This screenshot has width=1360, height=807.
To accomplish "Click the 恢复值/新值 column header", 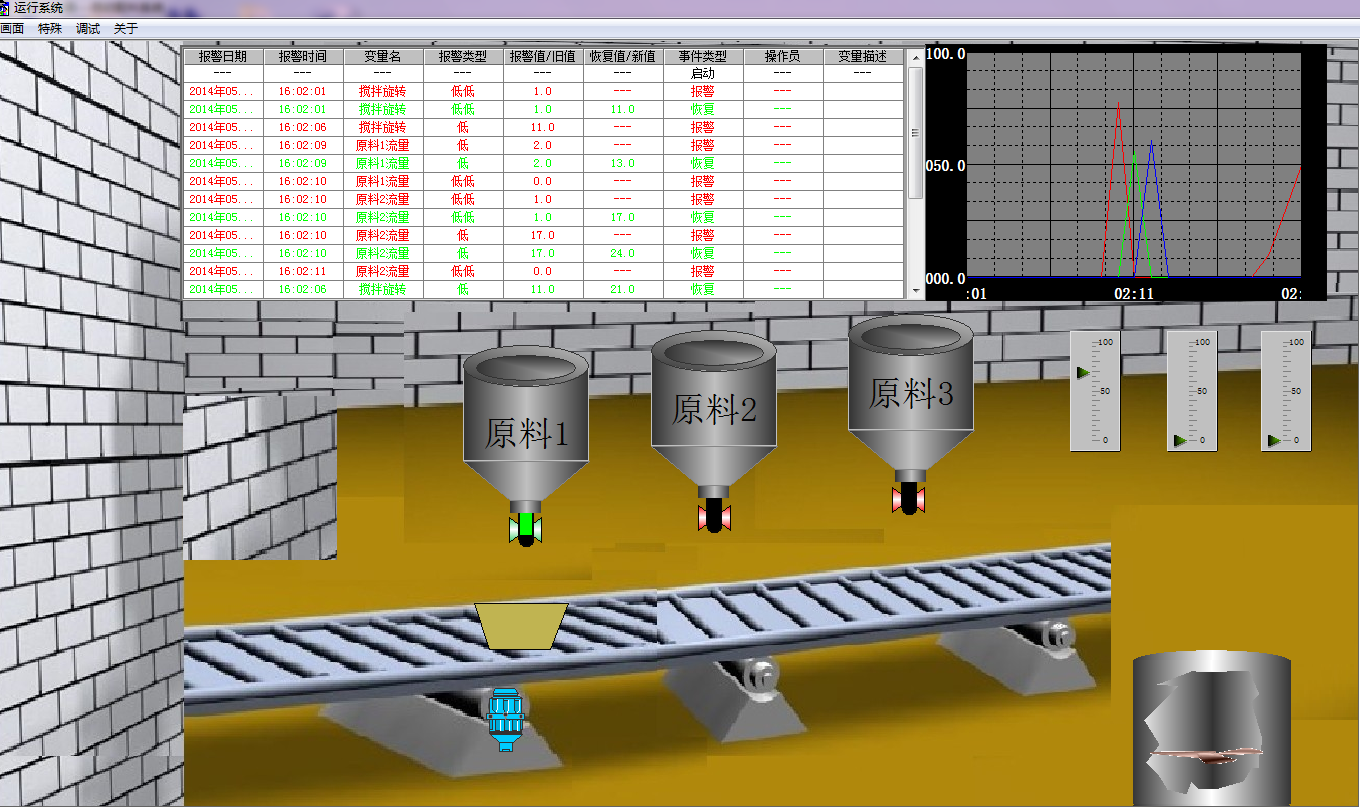I will point(623,57).
